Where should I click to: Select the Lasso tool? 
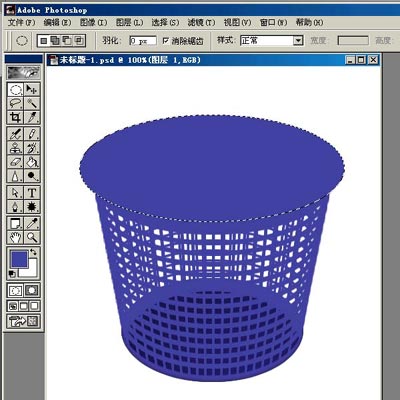tap(15, 103)
